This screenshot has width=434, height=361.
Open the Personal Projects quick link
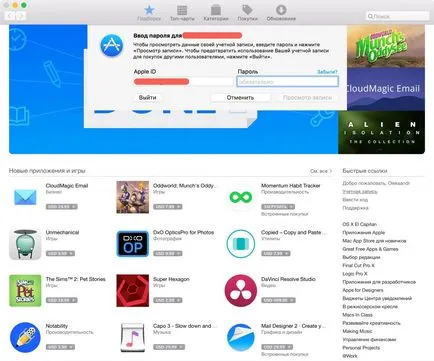[x=361, y=348]
